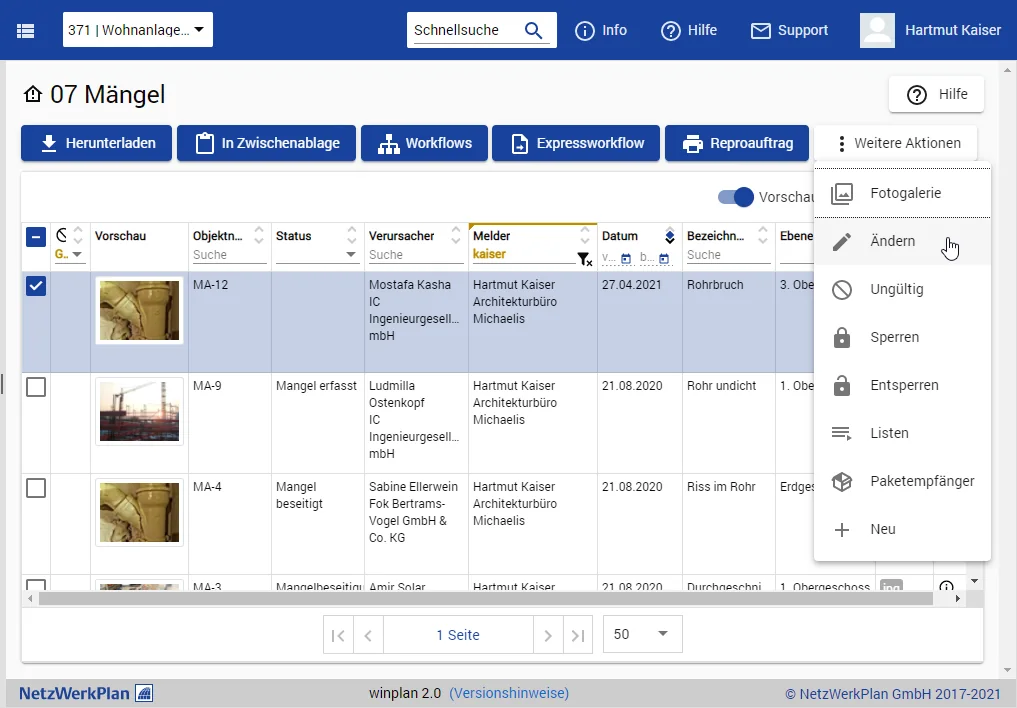Click the Hartmut Kaiser user avatar

click(x=877, y=30)
